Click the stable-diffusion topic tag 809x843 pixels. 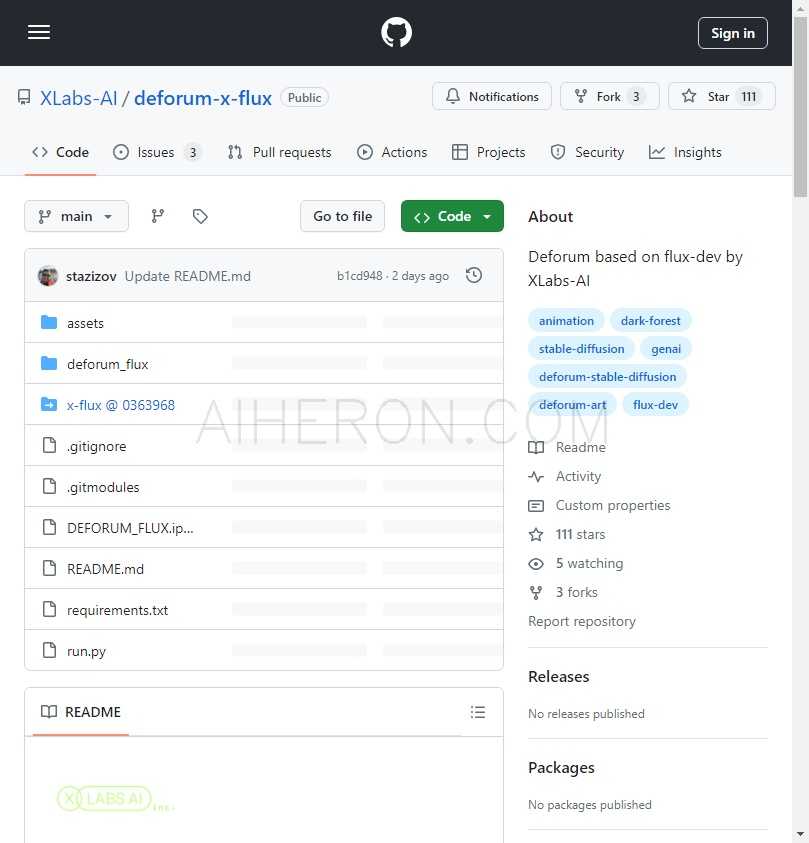pyautogui.click(x=581, y=349)
